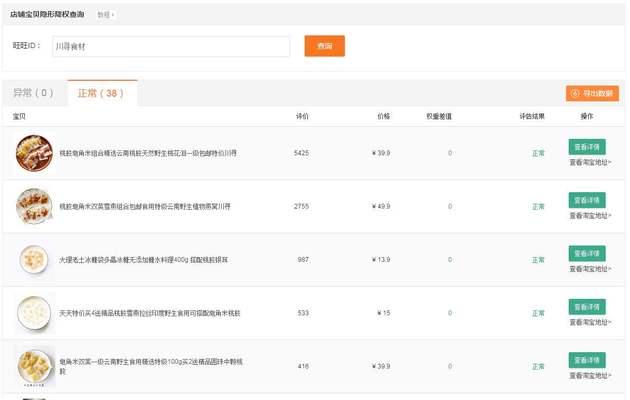This screenshot has height=400, width=630.
Task: Click the review count 5425
Action: pos(301,153)
